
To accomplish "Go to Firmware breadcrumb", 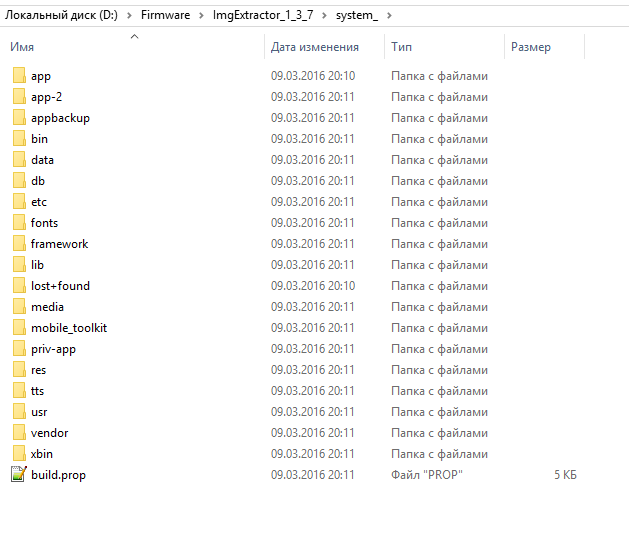I will (165, 15).
